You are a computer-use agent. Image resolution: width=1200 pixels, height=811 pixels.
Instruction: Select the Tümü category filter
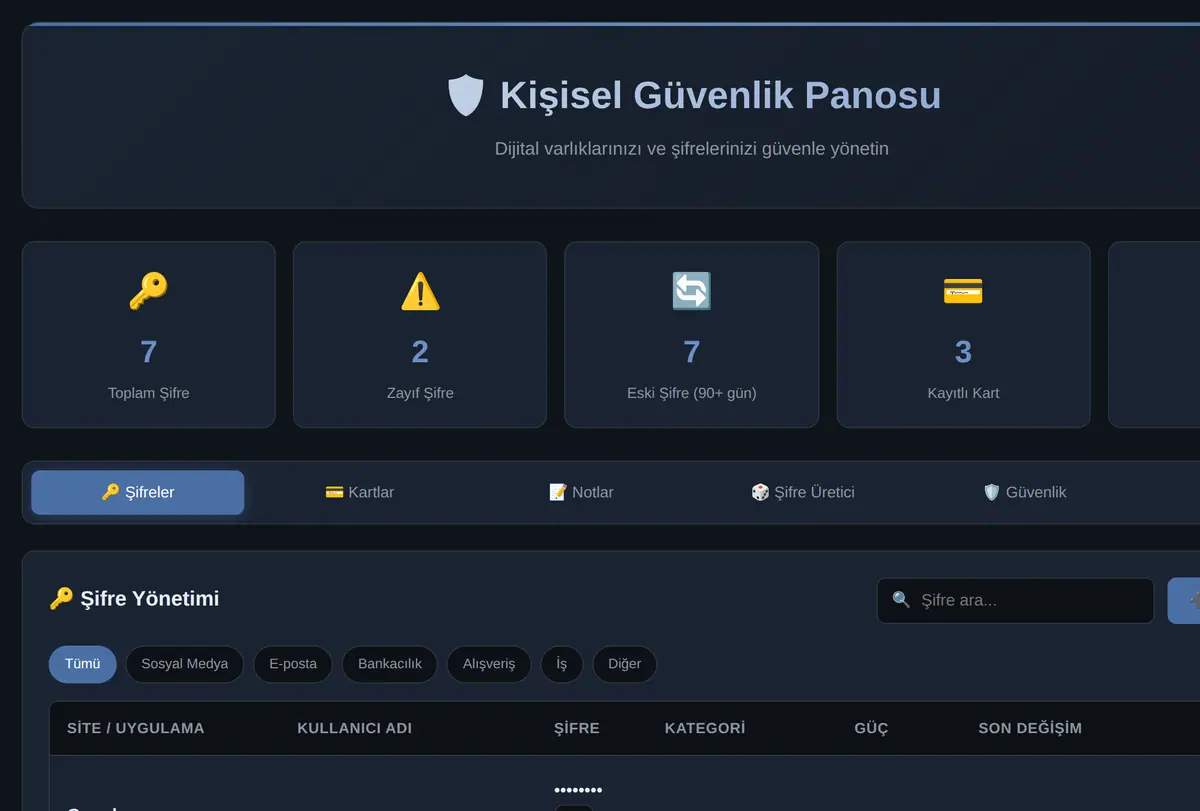83,664
